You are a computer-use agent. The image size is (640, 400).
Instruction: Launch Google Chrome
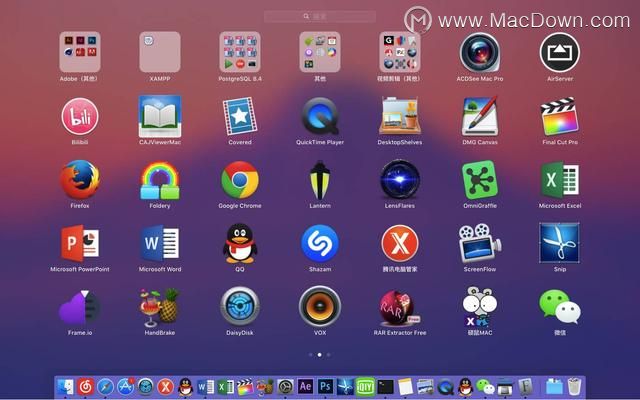(240, 180)
